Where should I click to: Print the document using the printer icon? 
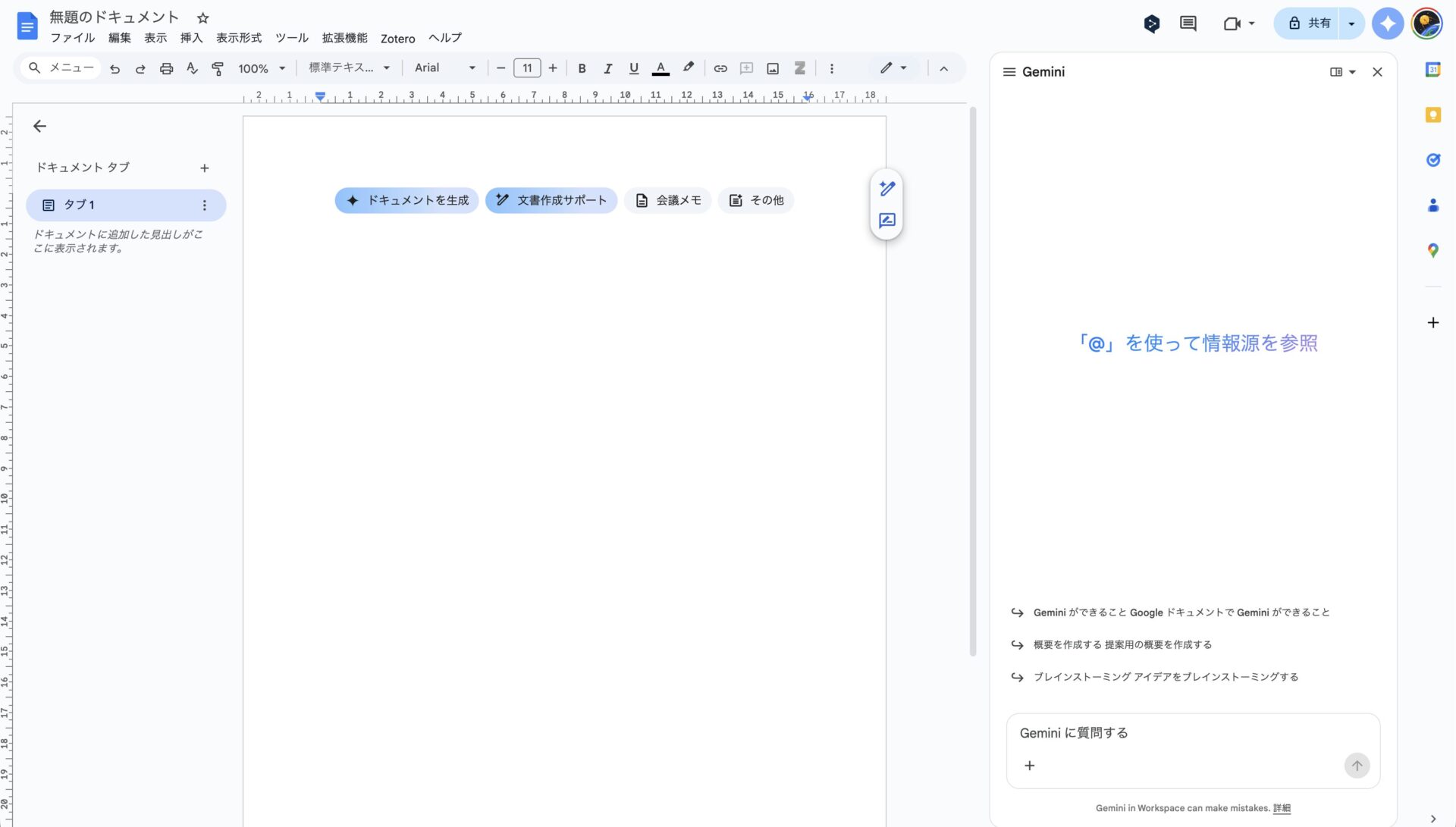click(166, 68)
